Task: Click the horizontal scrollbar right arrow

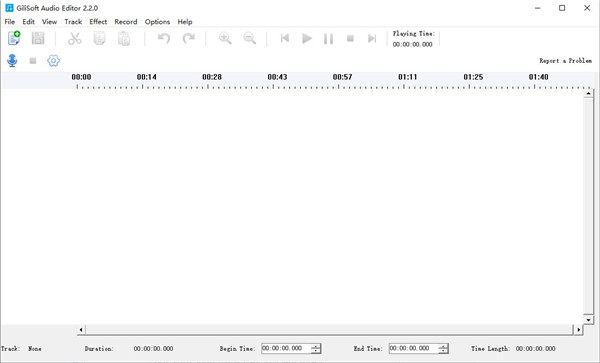Action: (579, 329)
